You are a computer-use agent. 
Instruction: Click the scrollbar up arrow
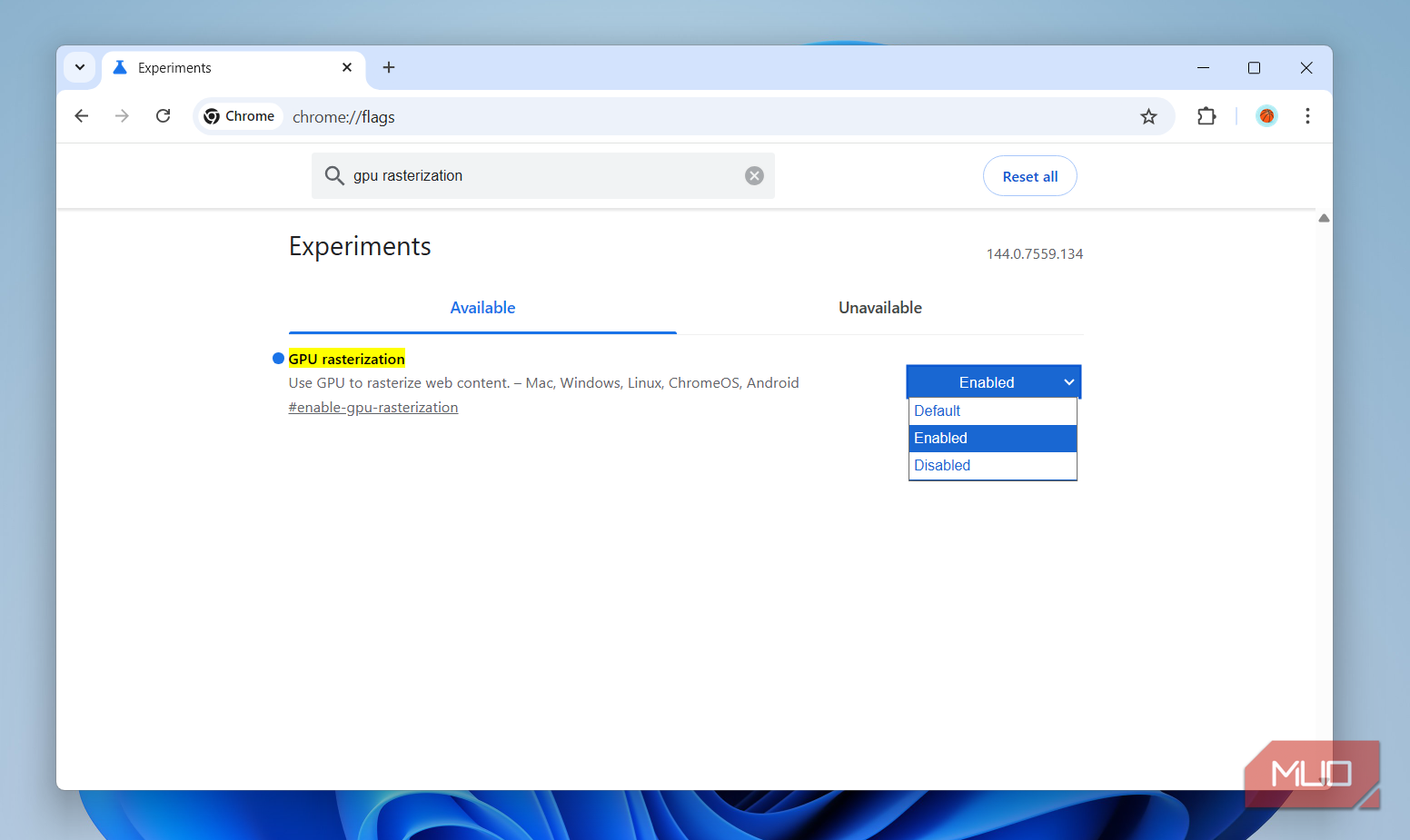1324,218
